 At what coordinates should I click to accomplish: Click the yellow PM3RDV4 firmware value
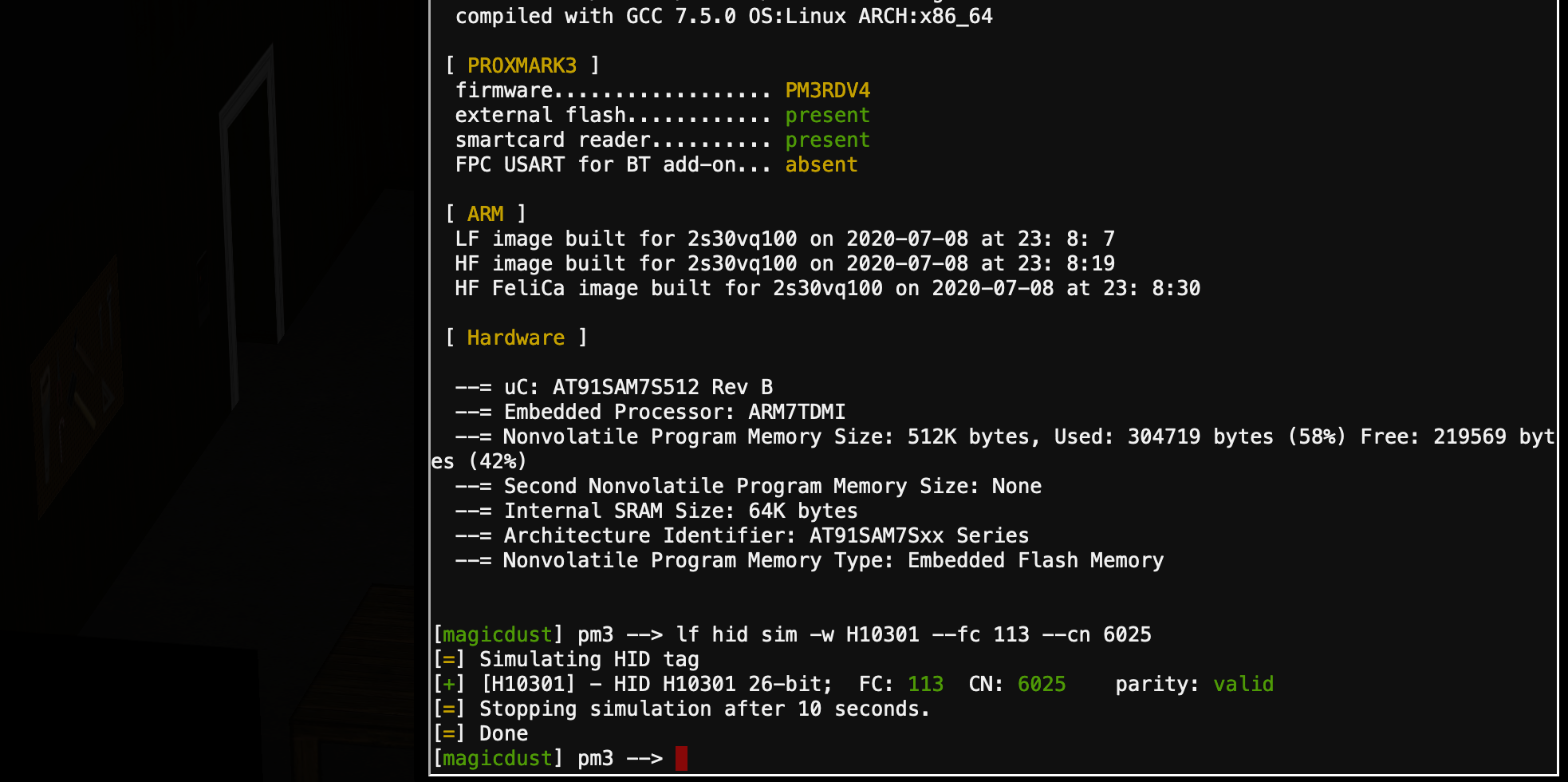click(x=827, y=90)
